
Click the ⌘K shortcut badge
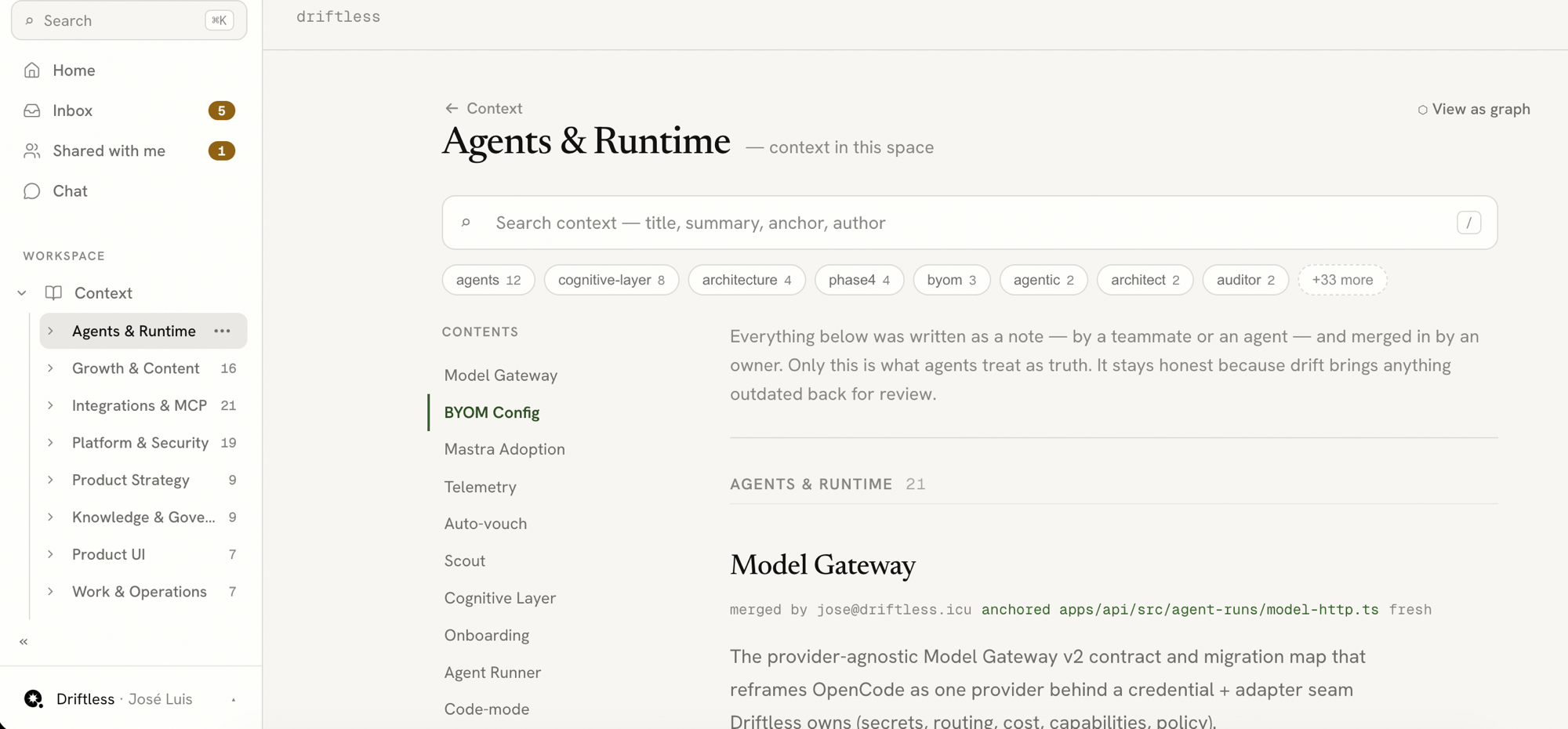click(220, 20)
